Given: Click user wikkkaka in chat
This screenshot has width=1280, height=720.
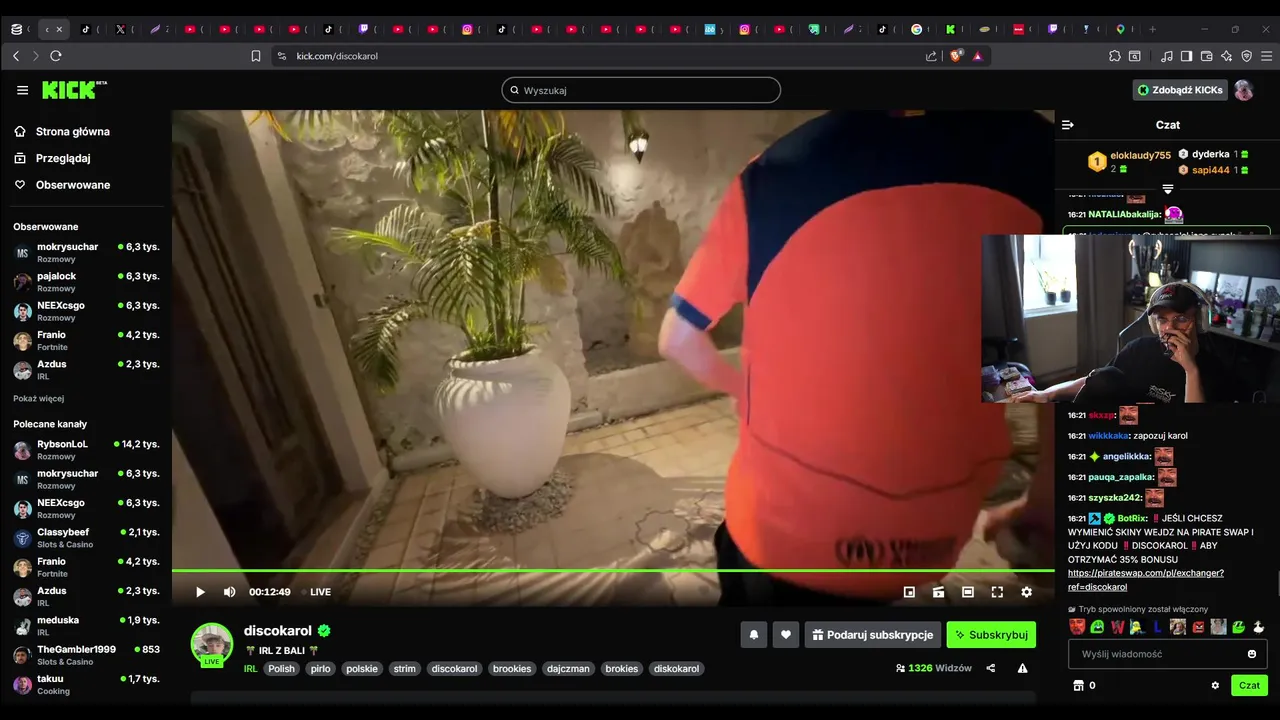Looking at the screenshot, I should [x=1108, y=436].
